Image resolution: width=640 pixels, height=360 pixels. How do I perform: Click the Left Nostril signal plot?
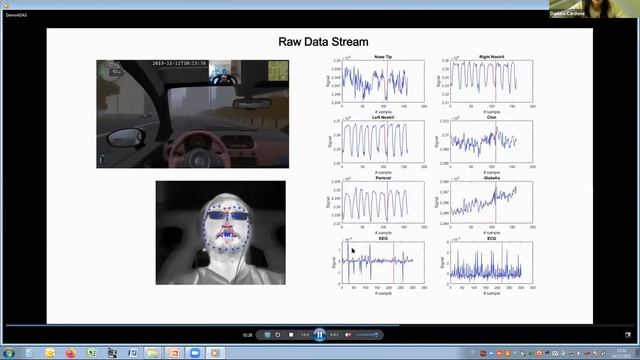click(383, 142)
